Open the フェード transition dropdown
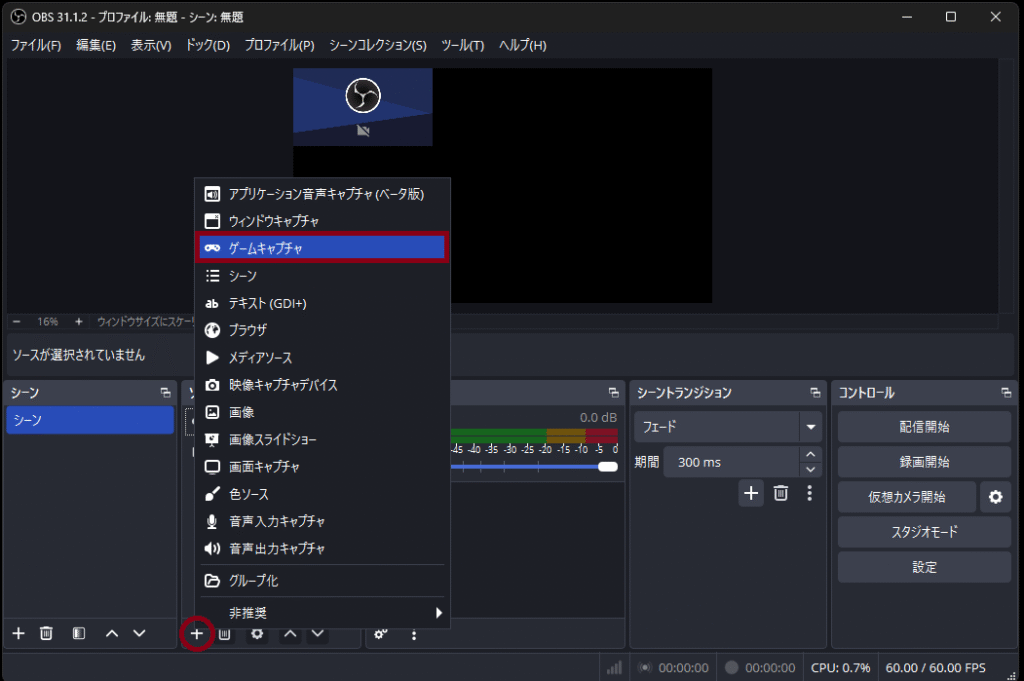This screenshot has width=1024, height=681. click(x=728, y=427)
